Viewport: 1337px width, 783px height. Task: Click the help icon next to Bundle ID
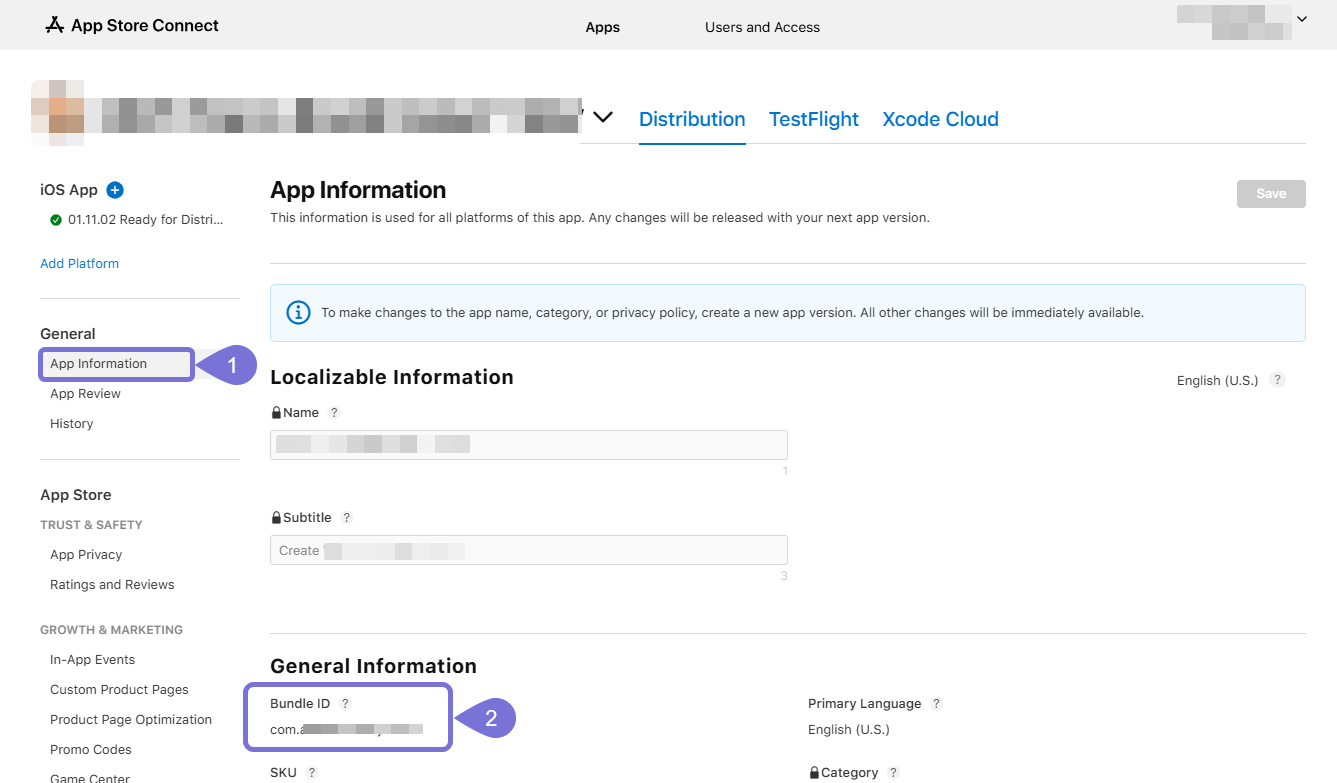click(345, 704)
